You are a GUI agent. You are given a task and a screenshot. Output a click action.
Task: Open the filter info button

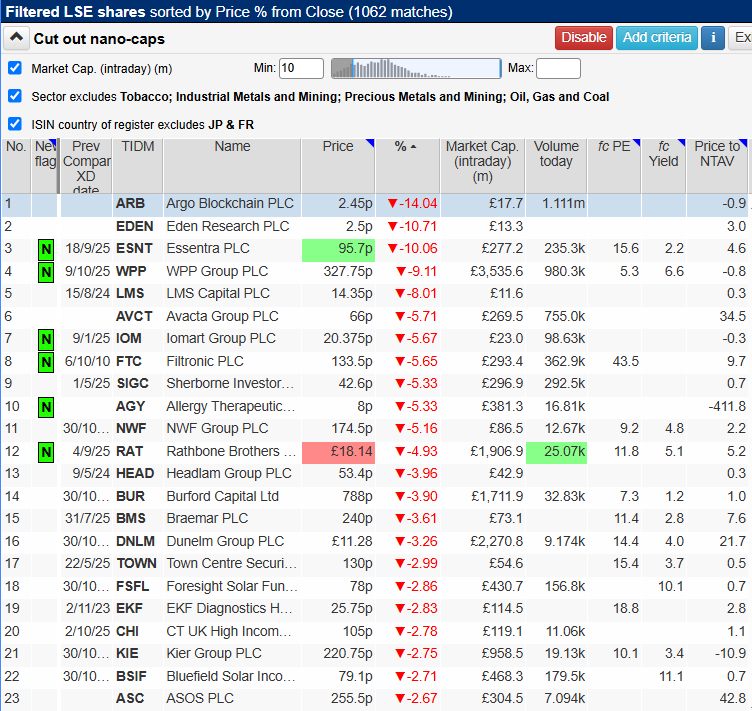point(713,38)
